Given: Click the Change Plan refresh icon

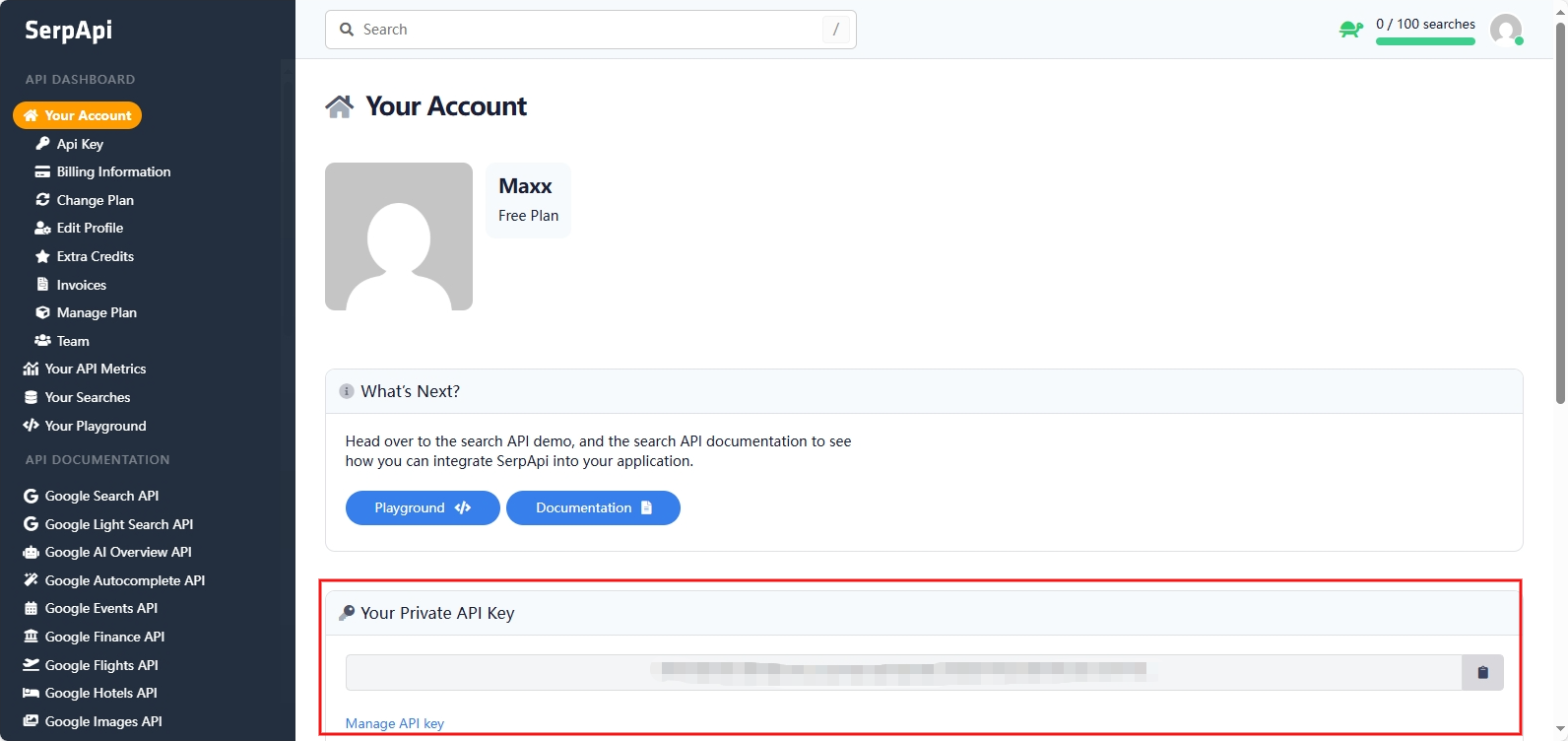Looking at the screenshot, I should 42,200.
